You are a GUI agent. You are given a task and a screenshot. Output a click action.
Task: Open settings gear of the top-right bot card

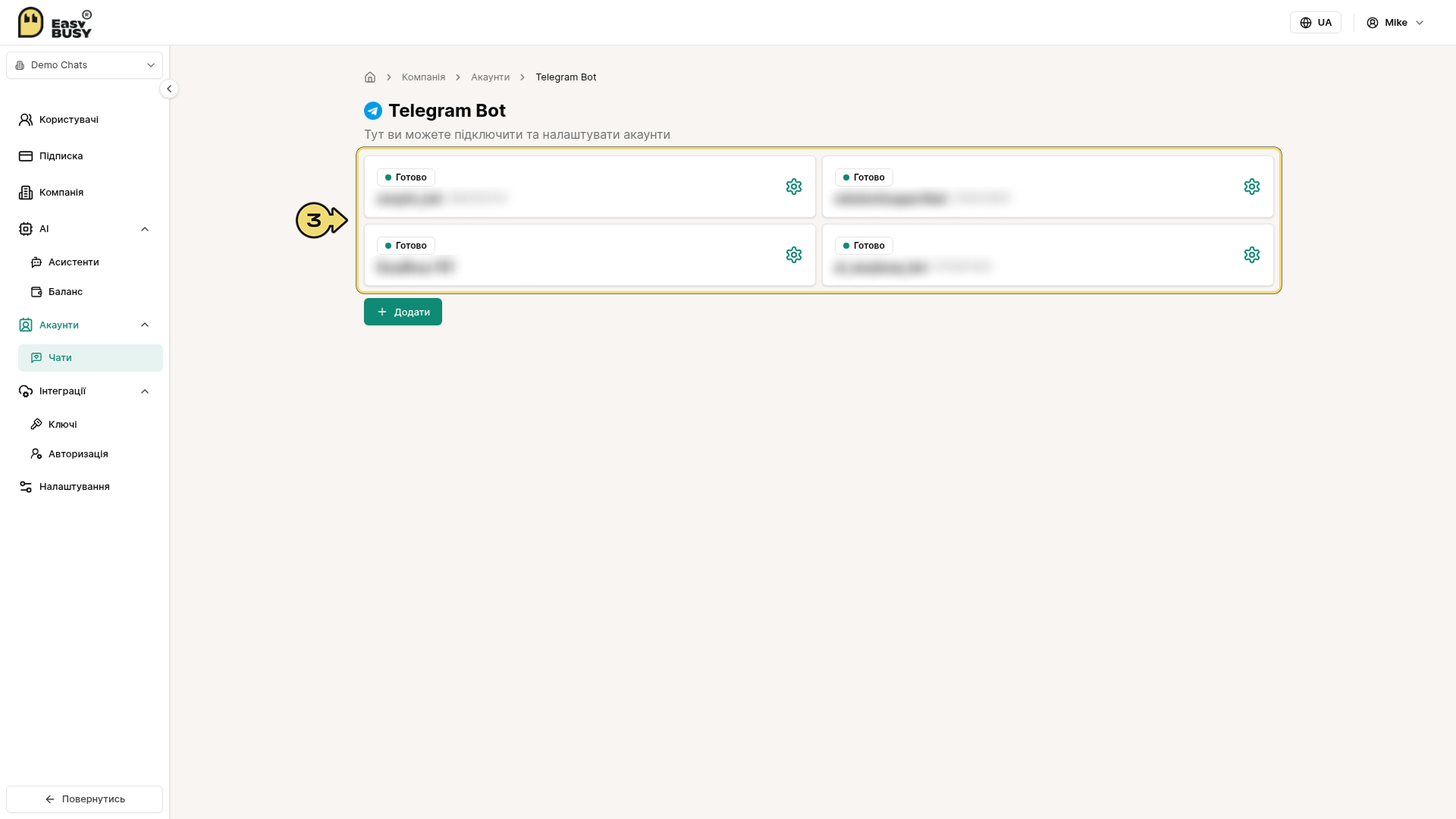coord(1252,187)
